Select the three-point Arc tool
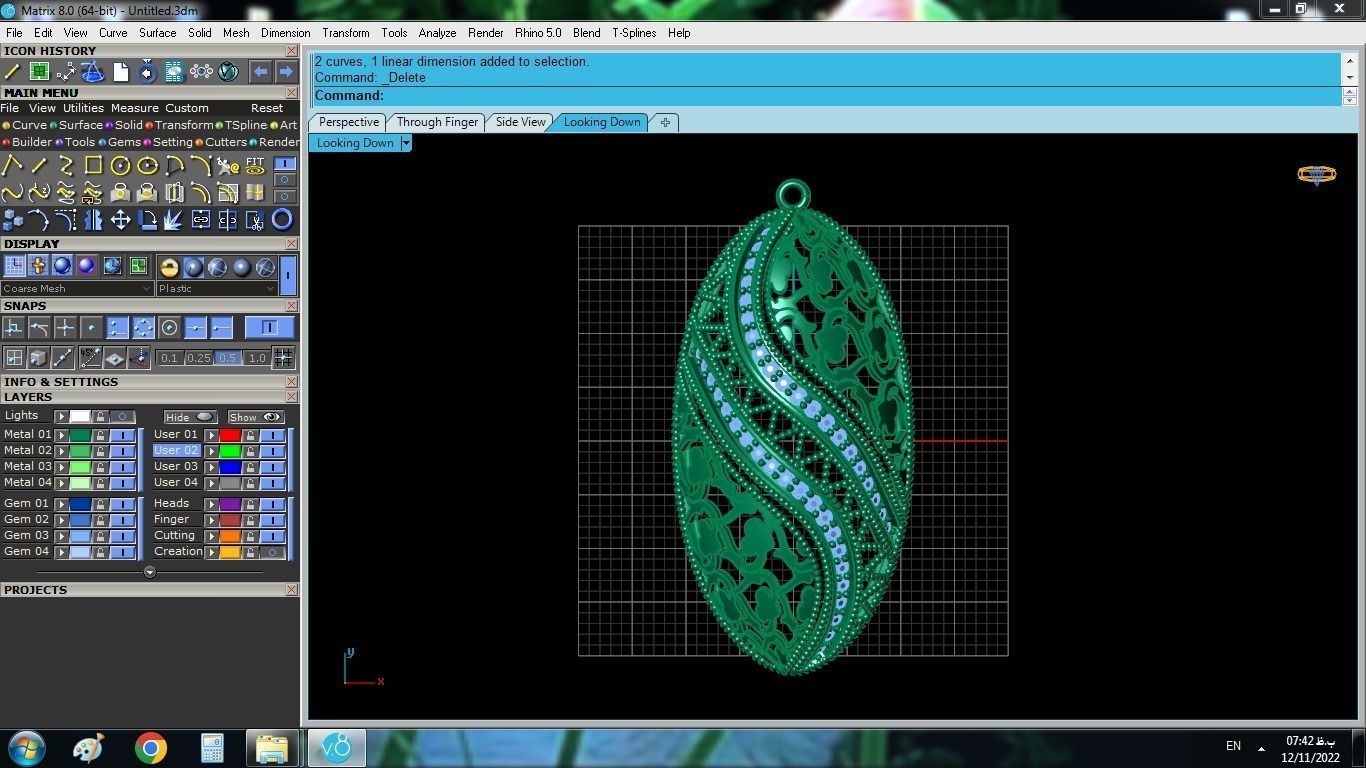Image resolution: width=1366 pixels, height=768 pixels. (174, 165)
